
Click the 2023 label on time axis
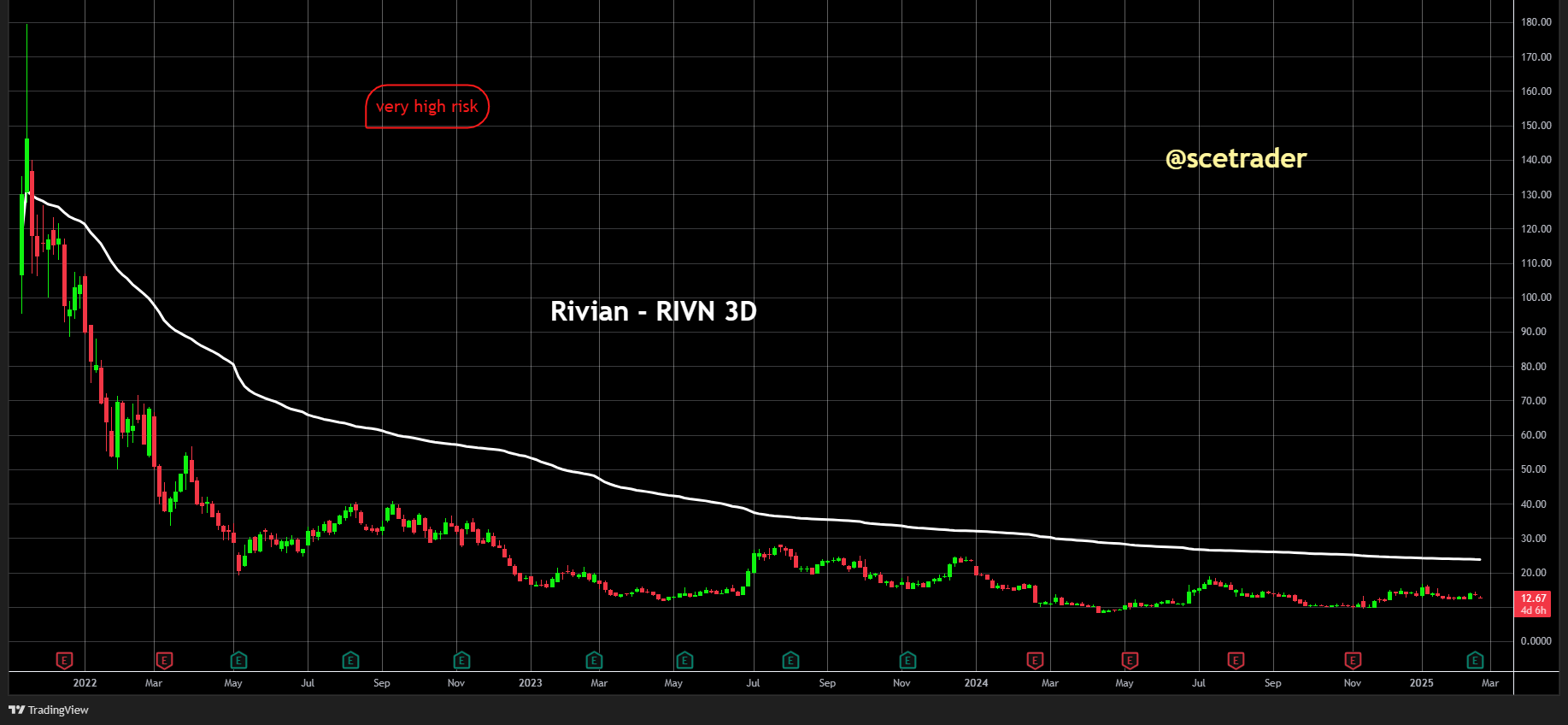[531, 683]
